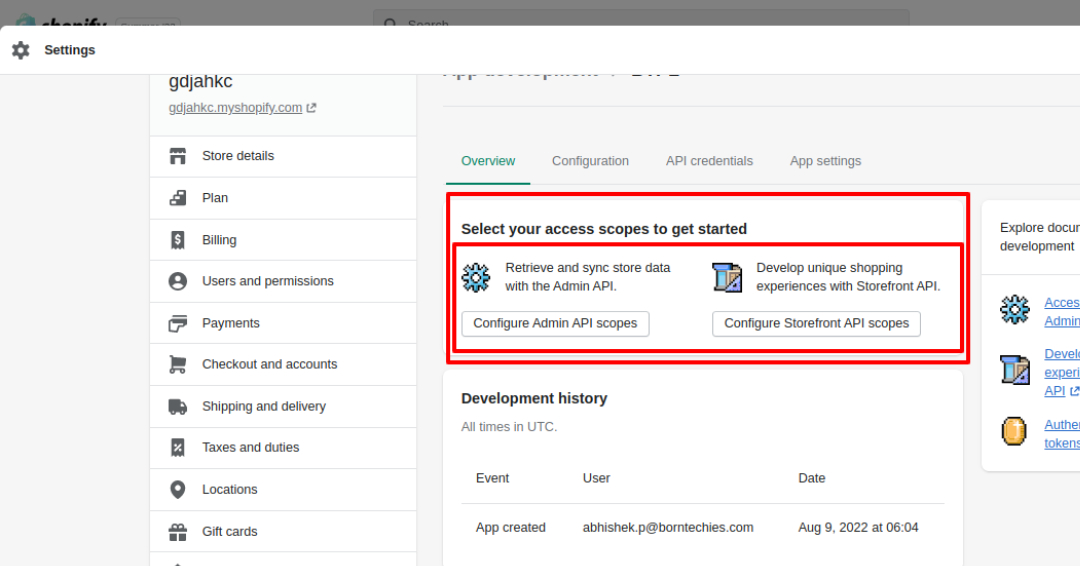Screen dimensions: 1080x566
Task: Click the All times in UTC note
Action: tap(509, 427)
